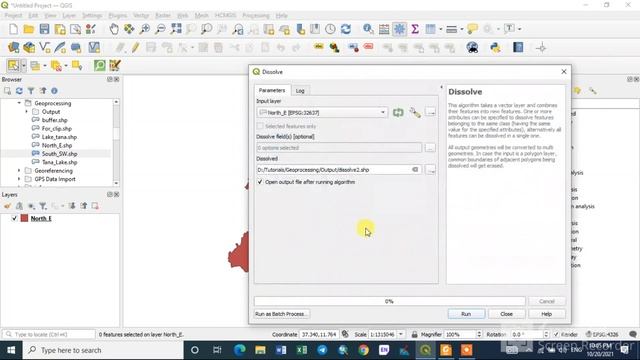
Task: Click iterate over input layer icon
Action: click(398, 112)
